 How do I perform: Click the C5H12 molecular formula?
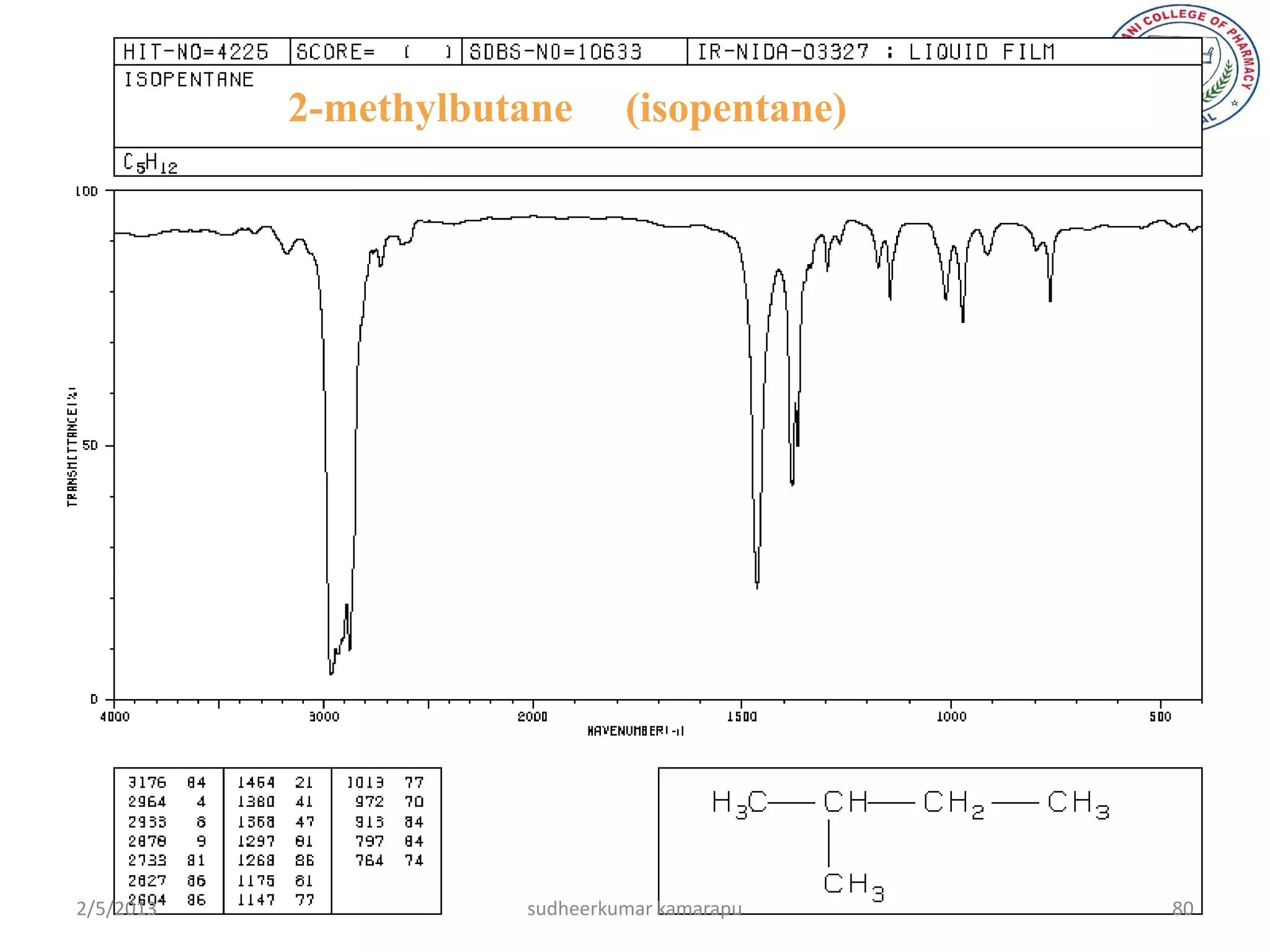[150, 163]
